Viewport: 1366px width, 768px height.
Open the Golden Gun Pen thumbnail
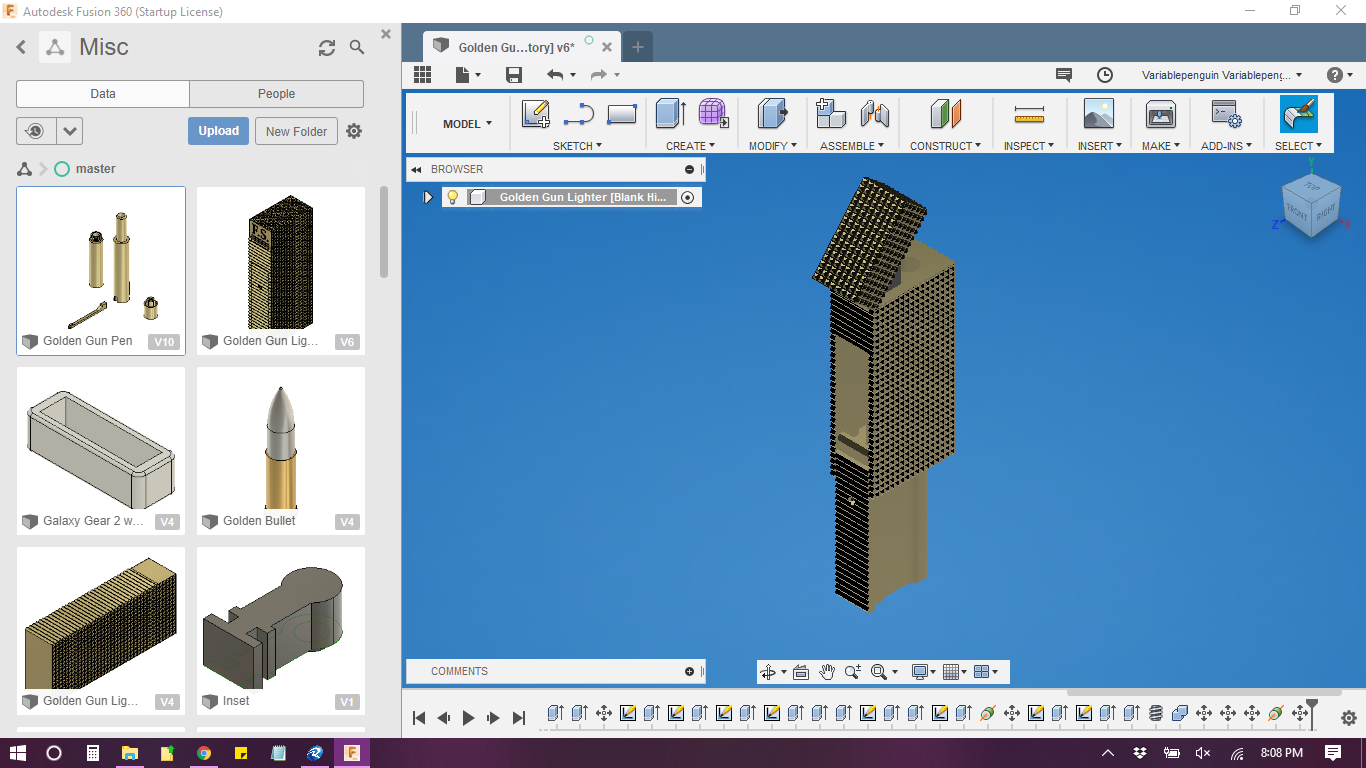point(101,271)
